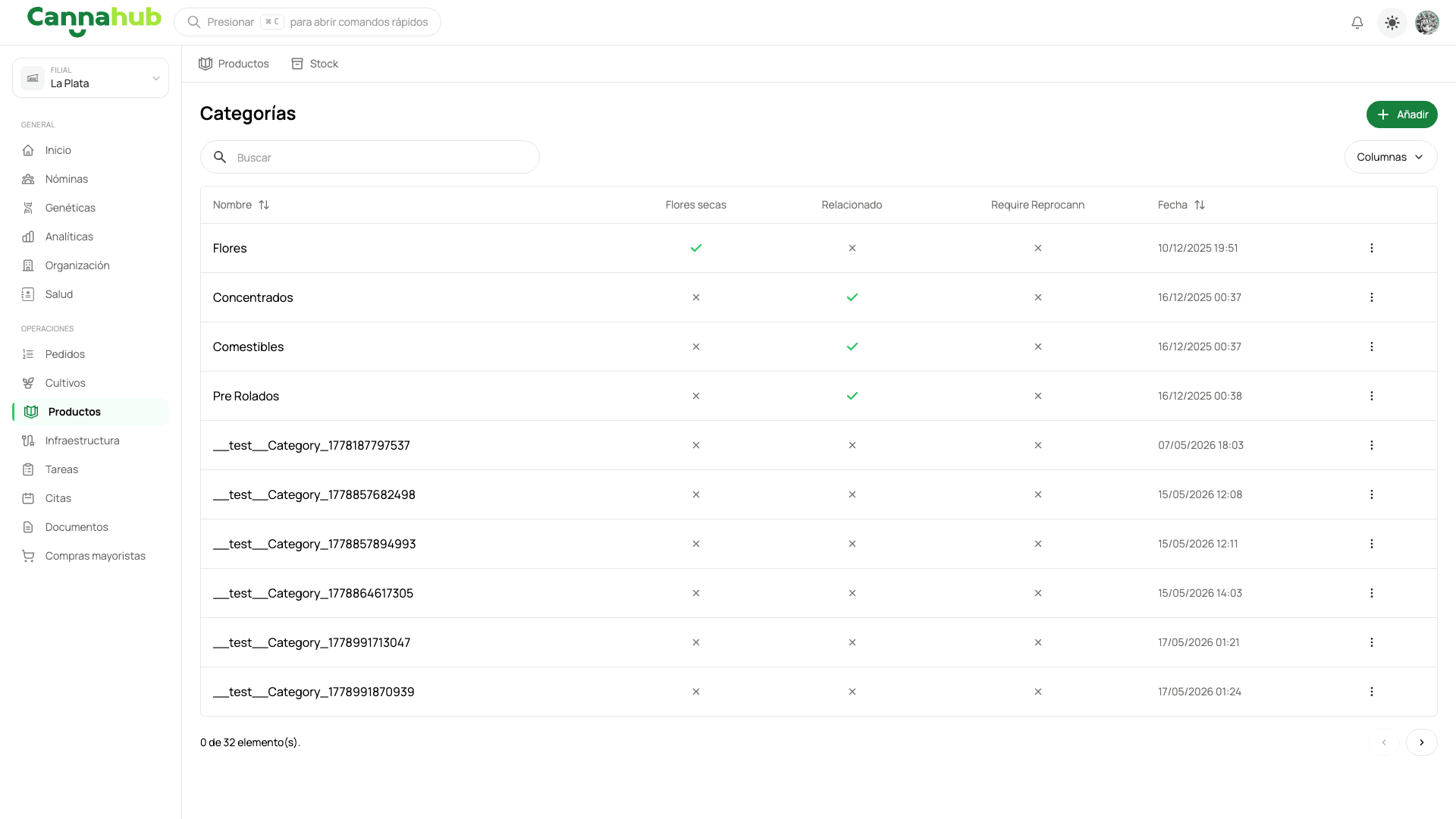Select the Pre Rolados category name
Screen dimensions: 1456x819
[246, 396]
